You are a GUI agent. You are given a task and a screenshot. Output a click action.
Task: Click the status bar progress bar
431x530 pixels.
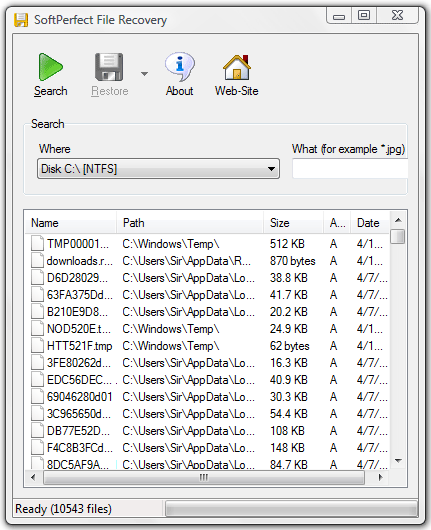291,509
